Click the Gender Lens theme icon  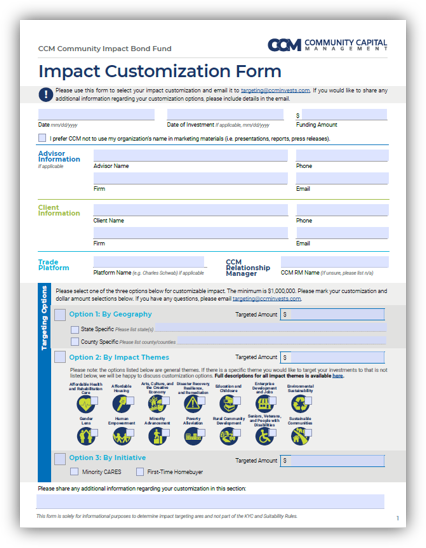coord(85,437)
